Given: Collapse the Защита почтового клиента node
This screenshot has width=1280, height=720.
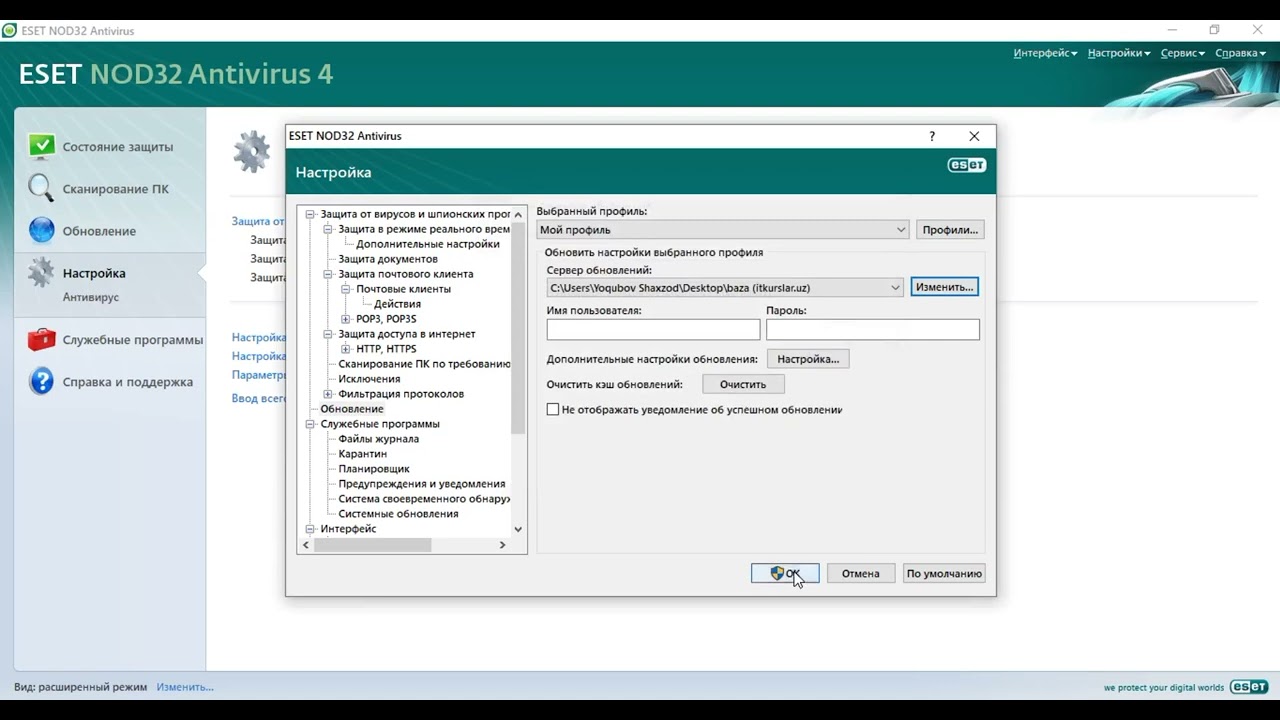Looking at the screenshot, I should pyautogui.click(x=328, y=274).
